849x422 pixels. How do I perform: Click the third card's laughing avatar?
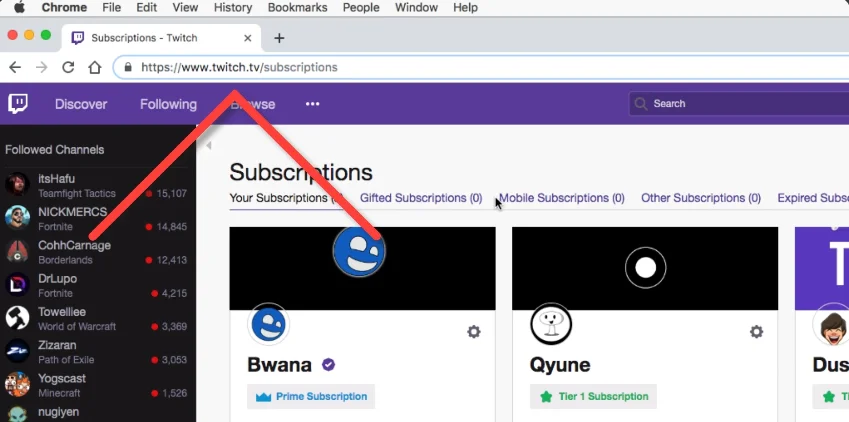[x=832, y=326]
